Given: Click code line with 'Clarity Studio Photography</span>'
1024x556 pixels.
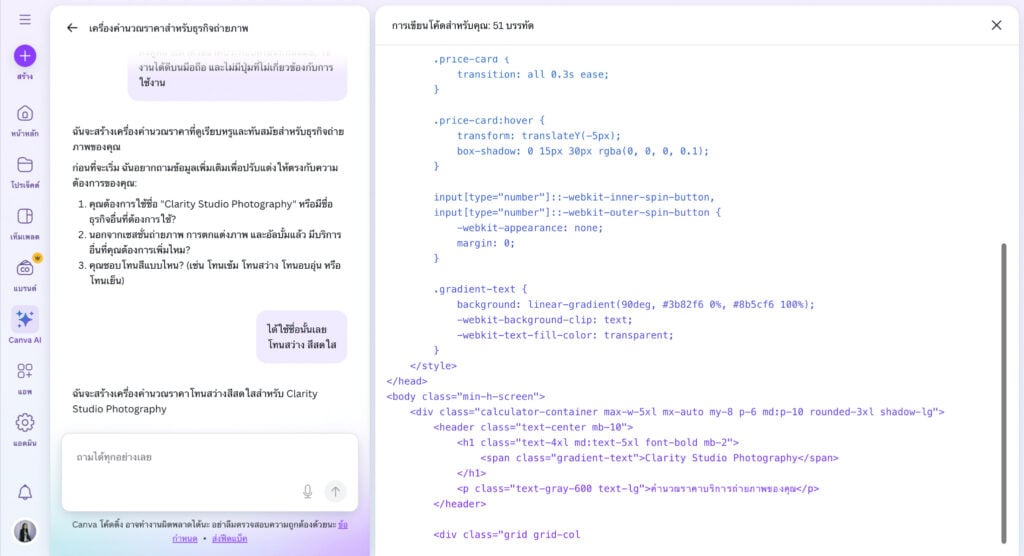Looking at the screenshot, I should point(659,458).
